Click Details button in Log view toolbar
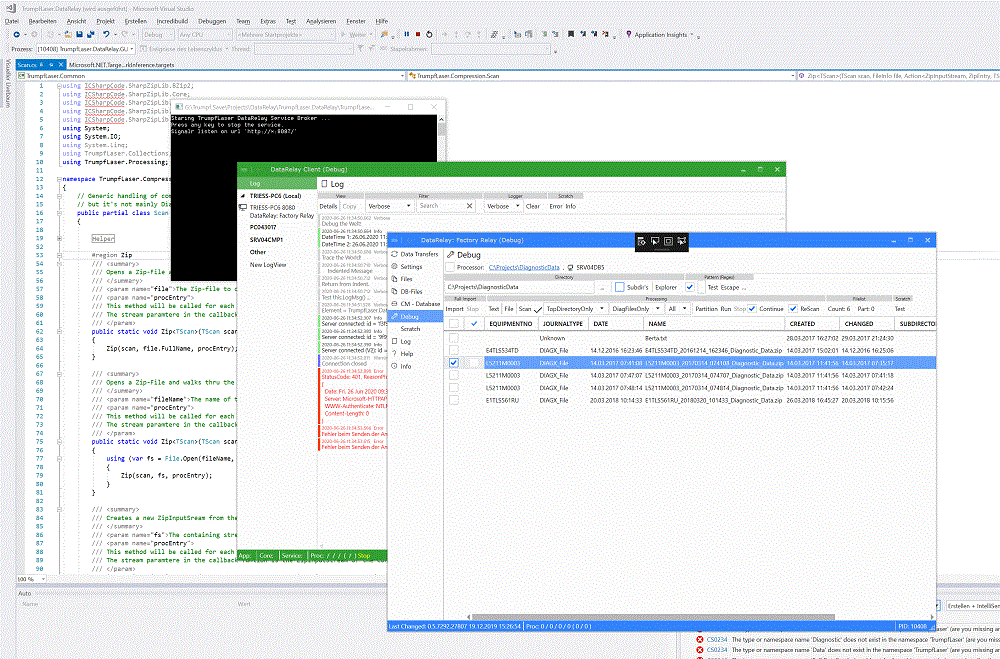 328,206
